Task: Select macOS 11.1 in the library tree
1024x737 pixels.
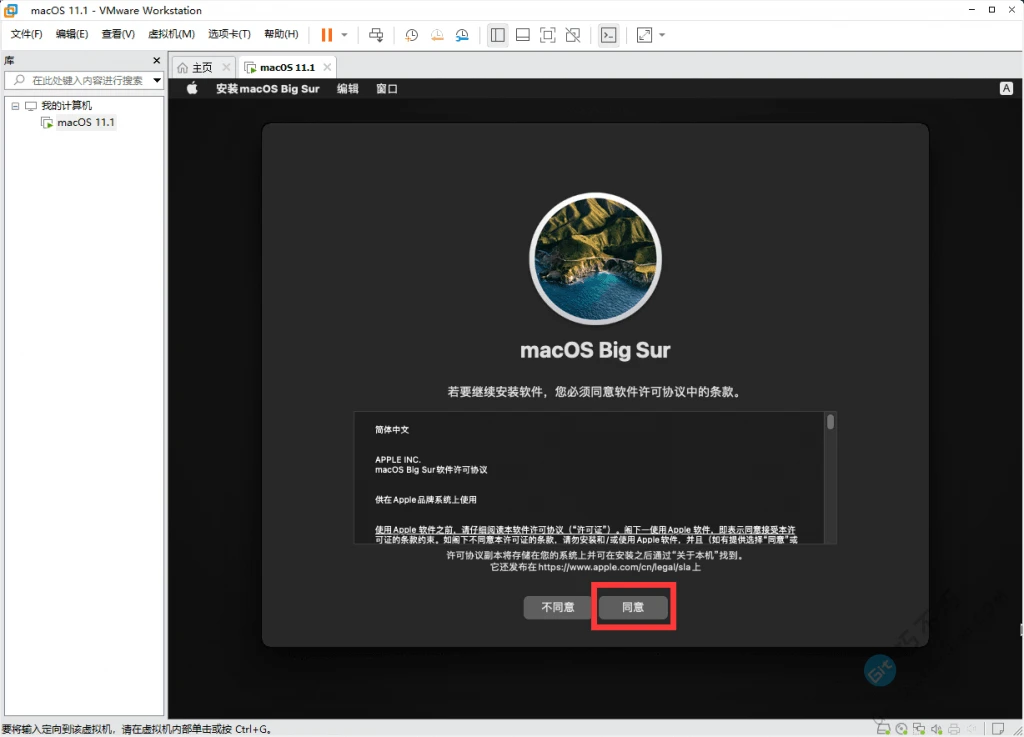Action: coord(86,122)
